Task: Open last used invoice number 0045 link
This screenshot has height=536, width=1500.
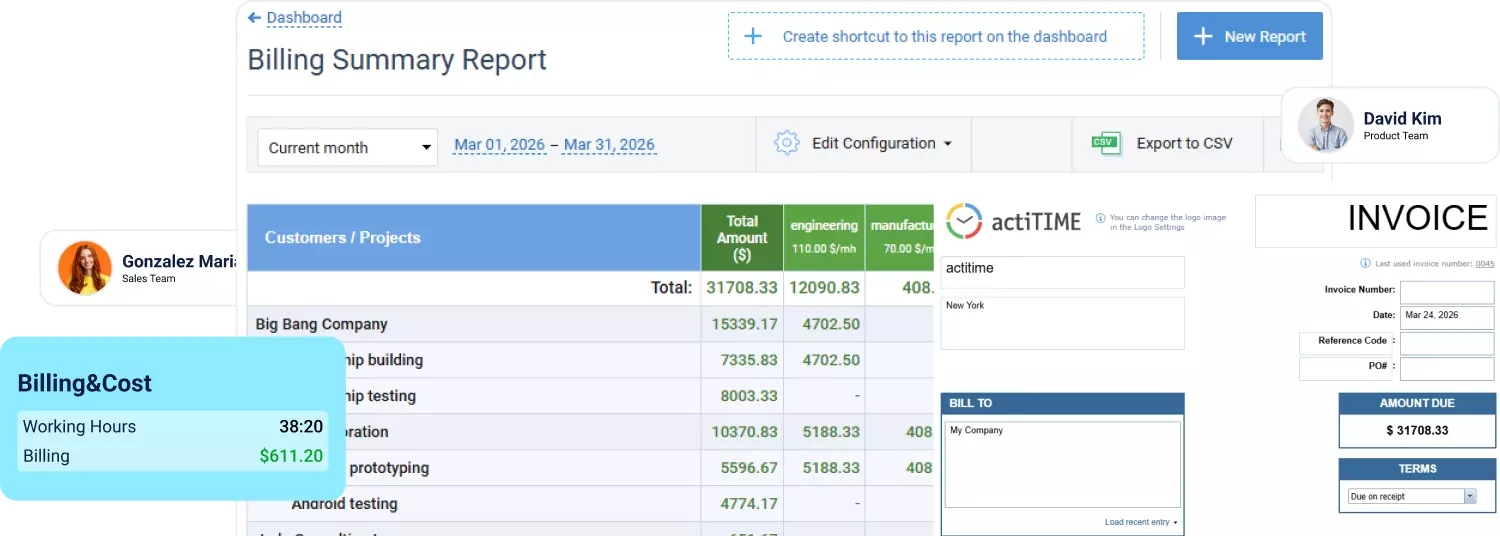Action: [x=1484, y=264]
